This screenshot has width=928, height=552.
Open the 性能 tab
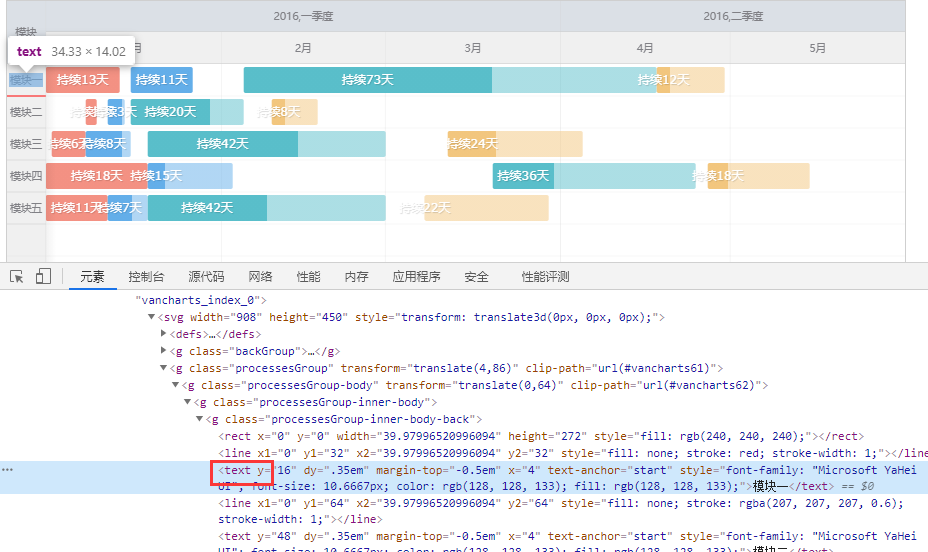(x=308, y=277)
